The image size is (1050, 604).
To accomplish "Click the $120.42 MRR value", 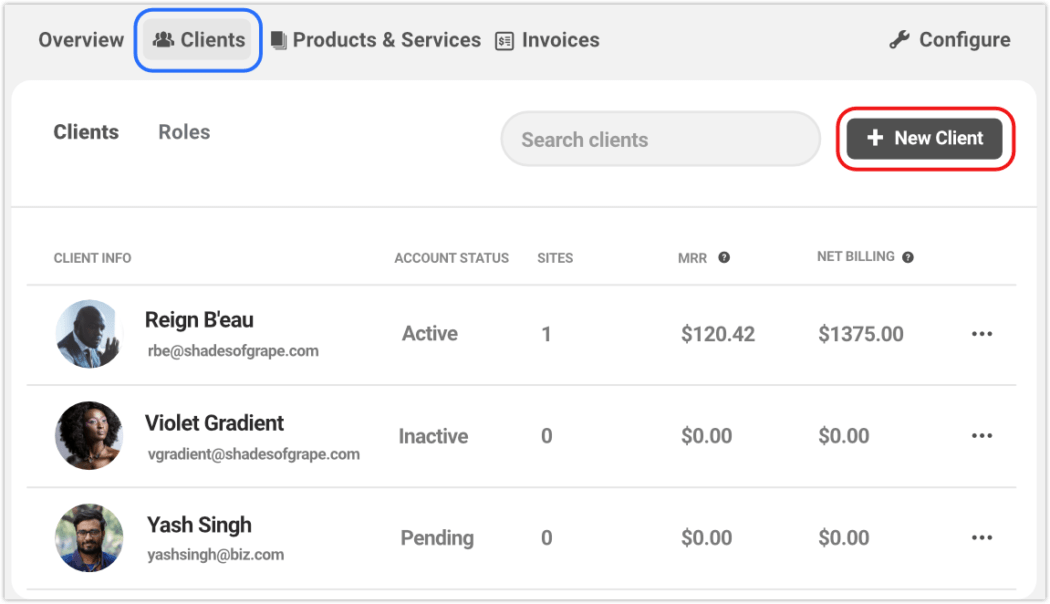I will point(718,333).
